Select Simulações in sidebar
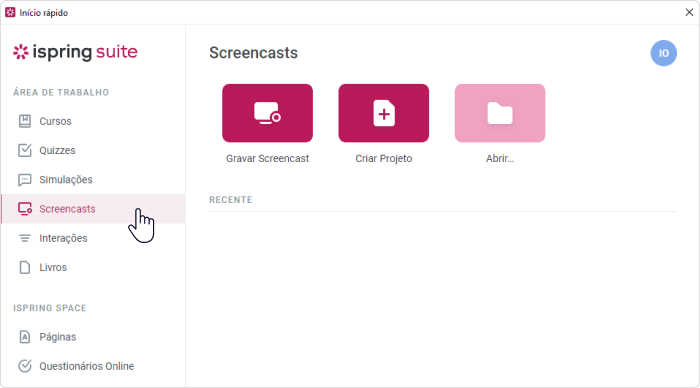 pyautogui.click(x=93, y=179)
